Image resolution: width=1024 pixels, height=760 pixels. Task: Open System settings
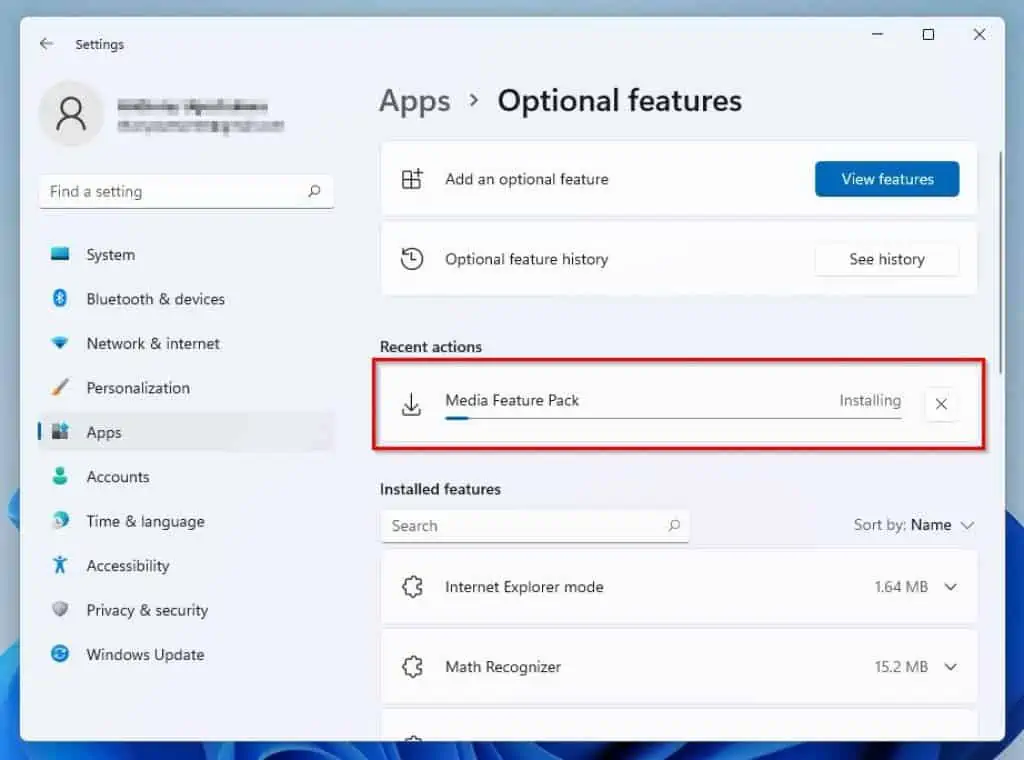(x=186, y=254)
